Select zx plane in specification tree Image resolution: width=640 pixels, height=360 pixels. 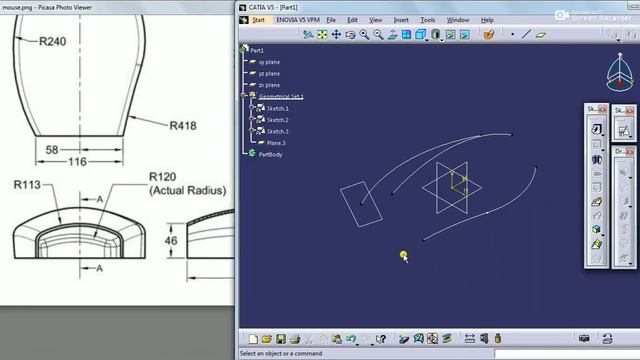(x=269, y=85)
